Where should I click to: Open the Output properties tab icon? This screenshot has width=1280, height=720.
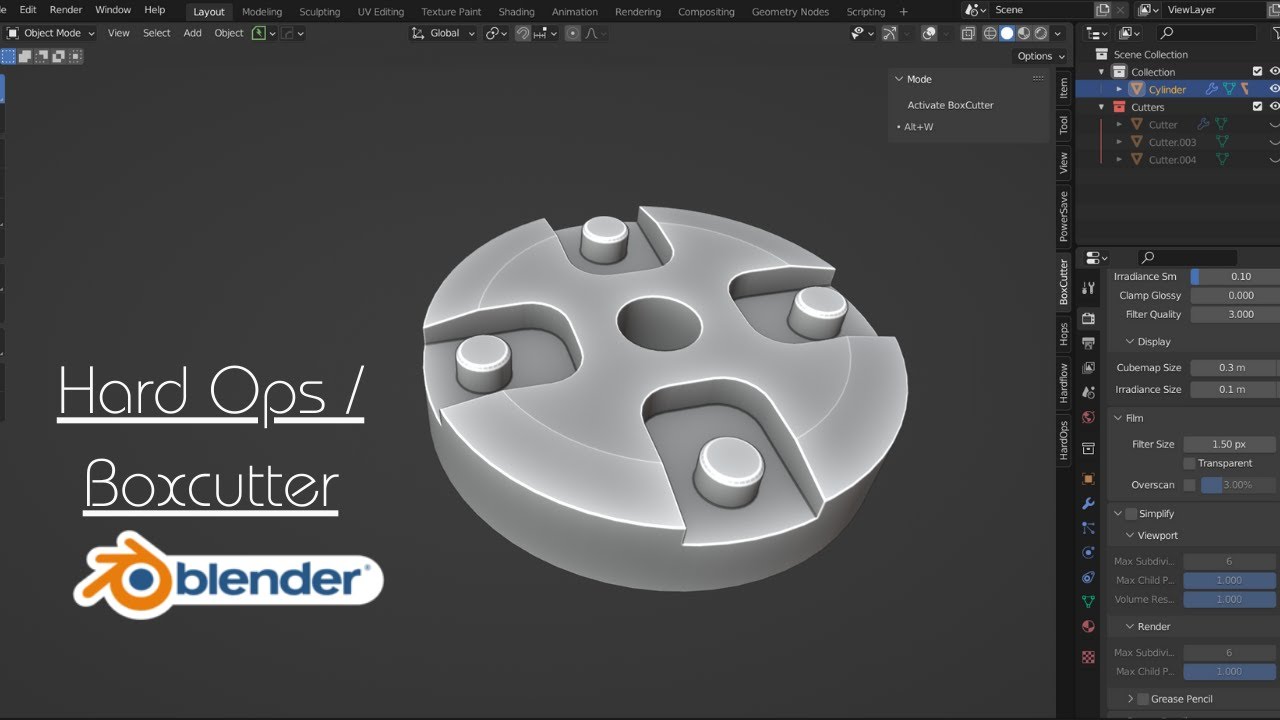pos(1089,343)
